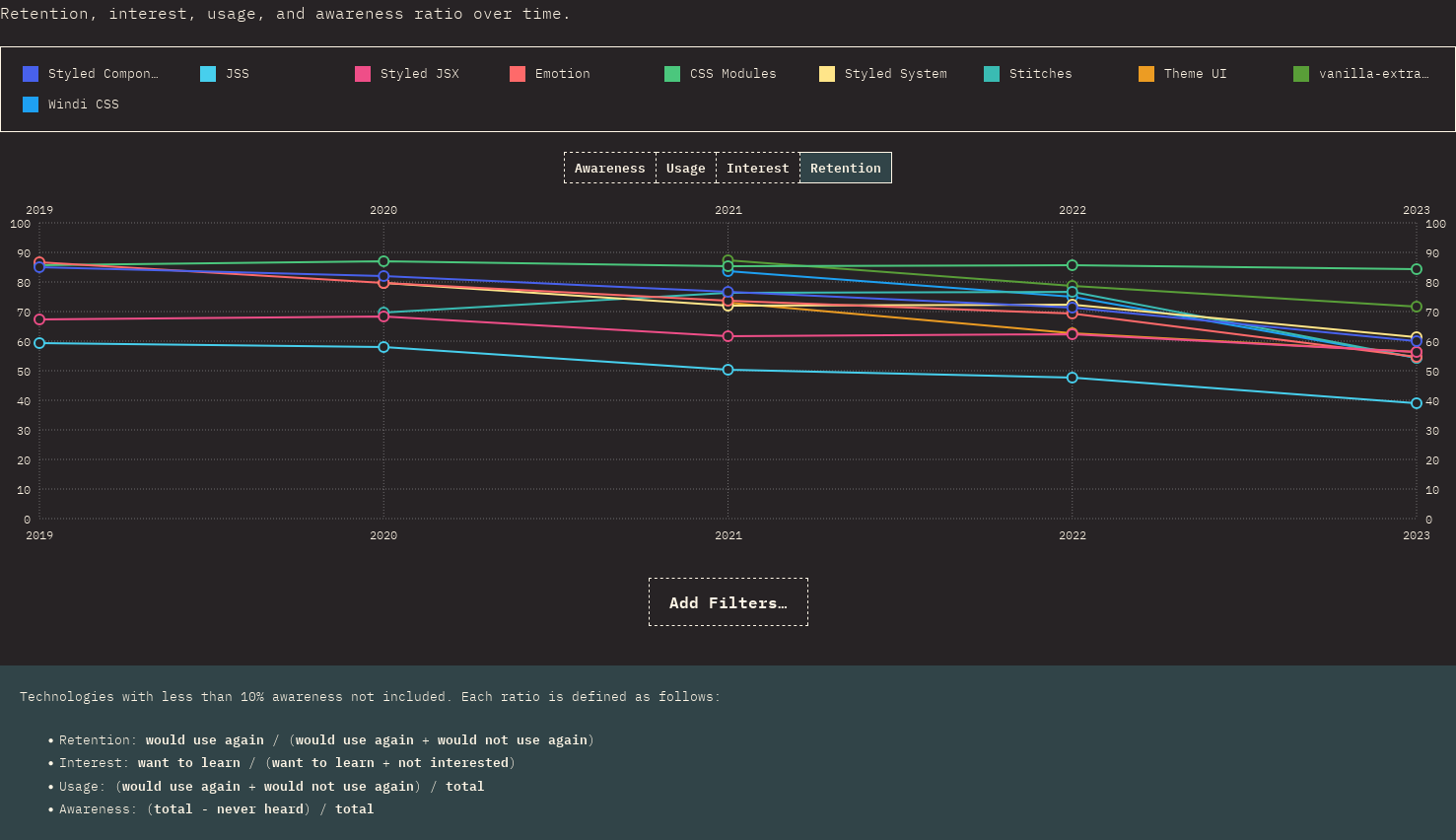Click the 'Retention, interest, usage, and awareness' heading text

click(x=285, y=14)
